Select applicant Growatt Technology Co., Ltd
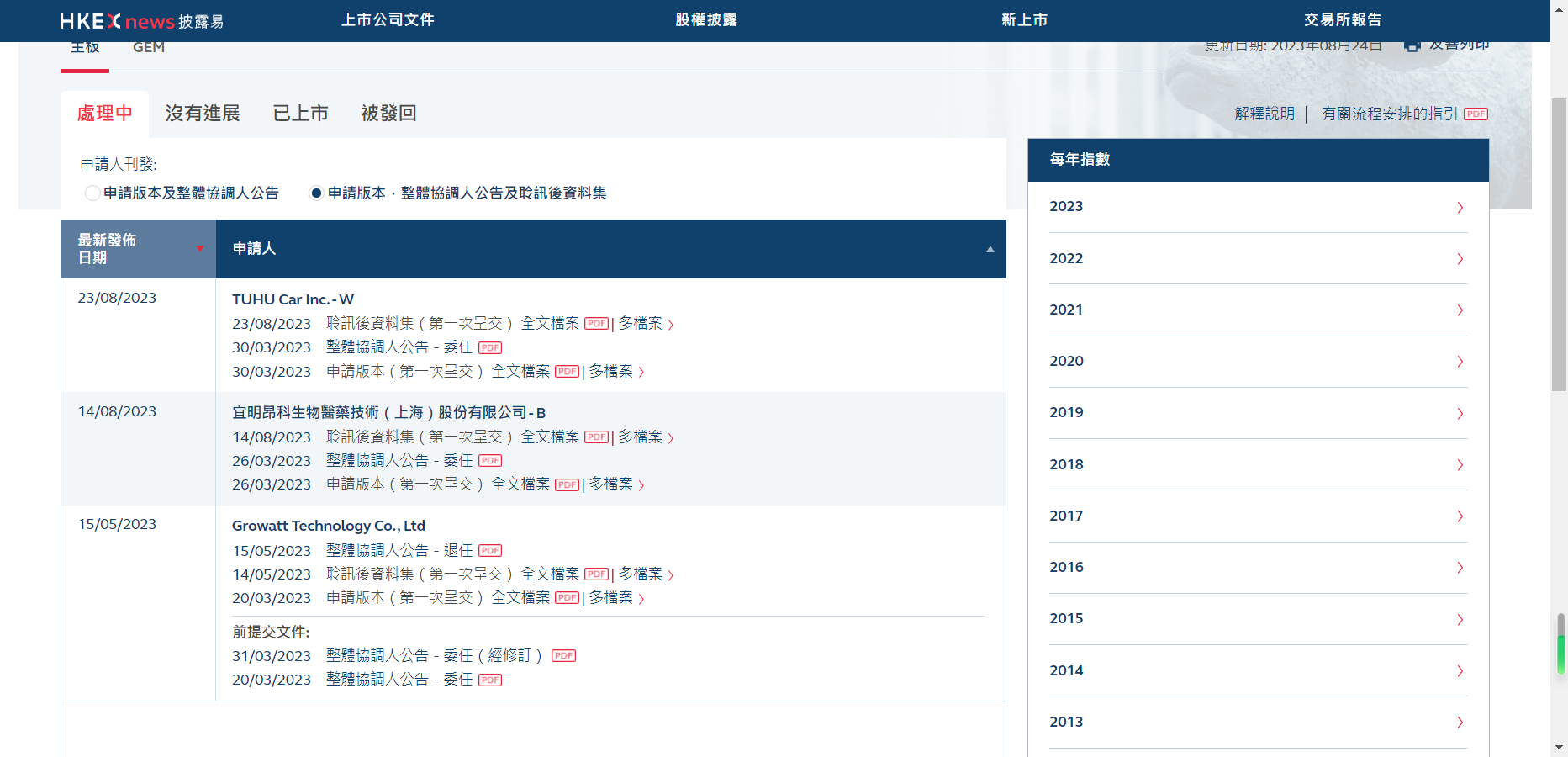 329,527
